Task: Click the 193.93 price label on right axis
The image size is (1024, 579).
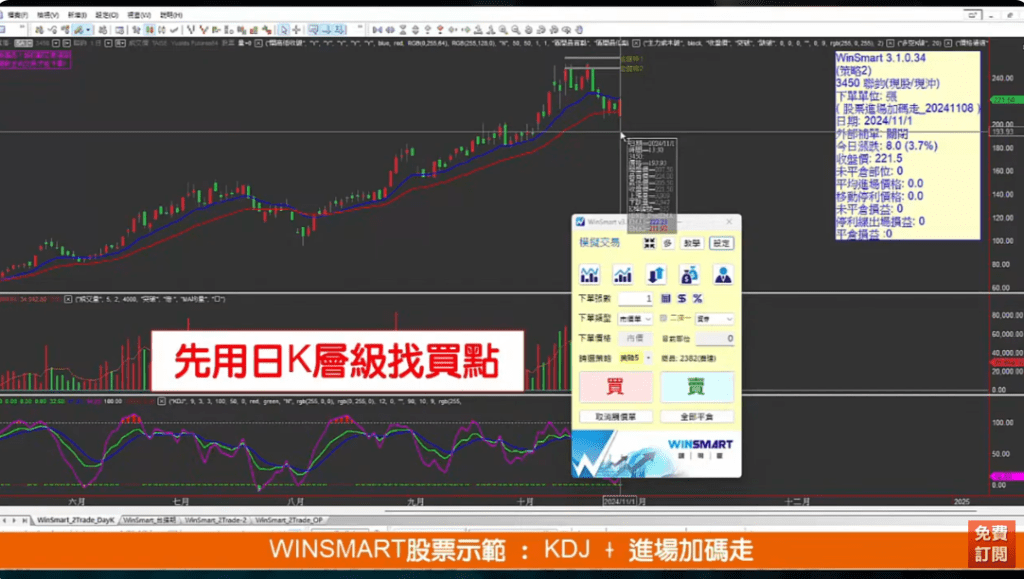Action: click(1002, 132)
